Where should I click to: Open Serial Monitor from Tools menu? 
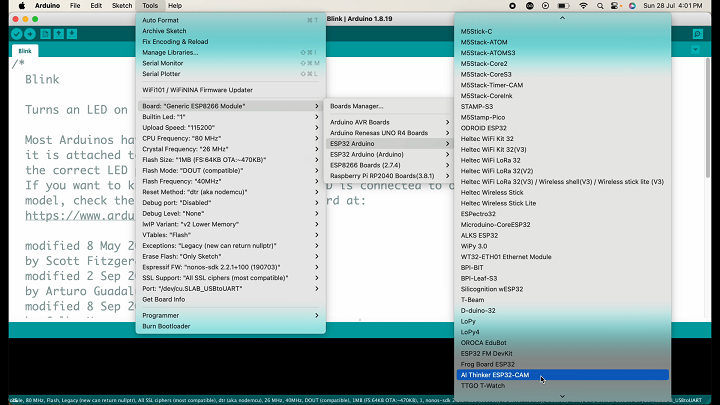click(231, 63)
